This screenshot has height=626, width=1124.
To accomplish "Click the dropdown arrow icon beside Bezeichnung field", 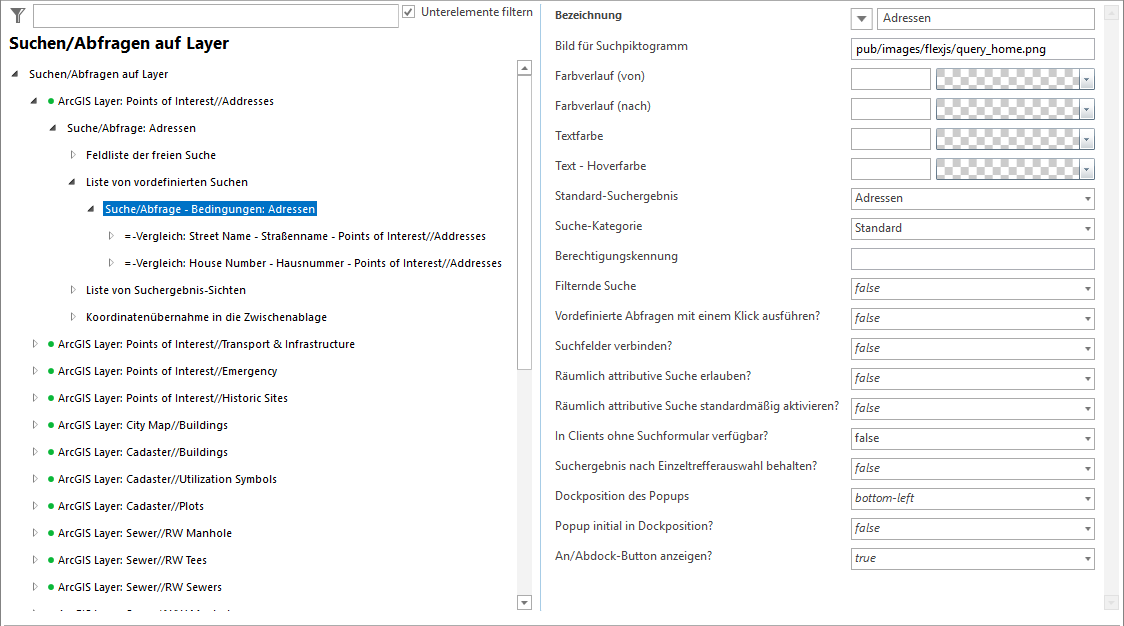I will 862,19.
